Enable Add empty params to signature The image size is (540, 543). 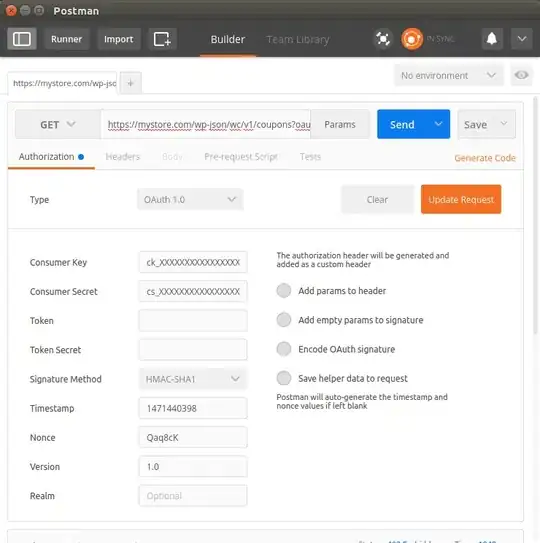click(x=284, y=320)
